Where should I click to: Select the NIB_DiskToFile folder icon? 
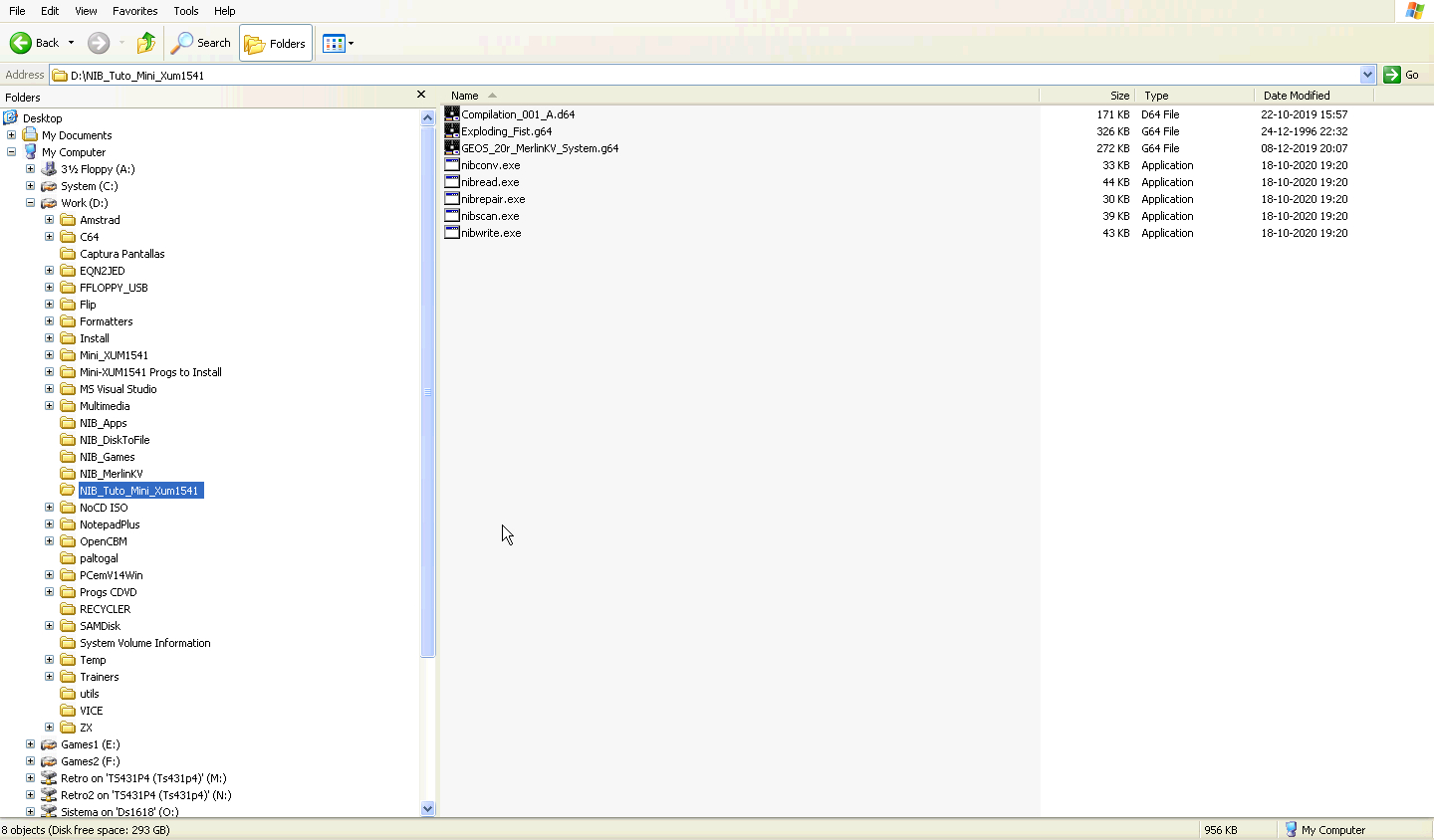pyautogui.click(x=68, y=440)
